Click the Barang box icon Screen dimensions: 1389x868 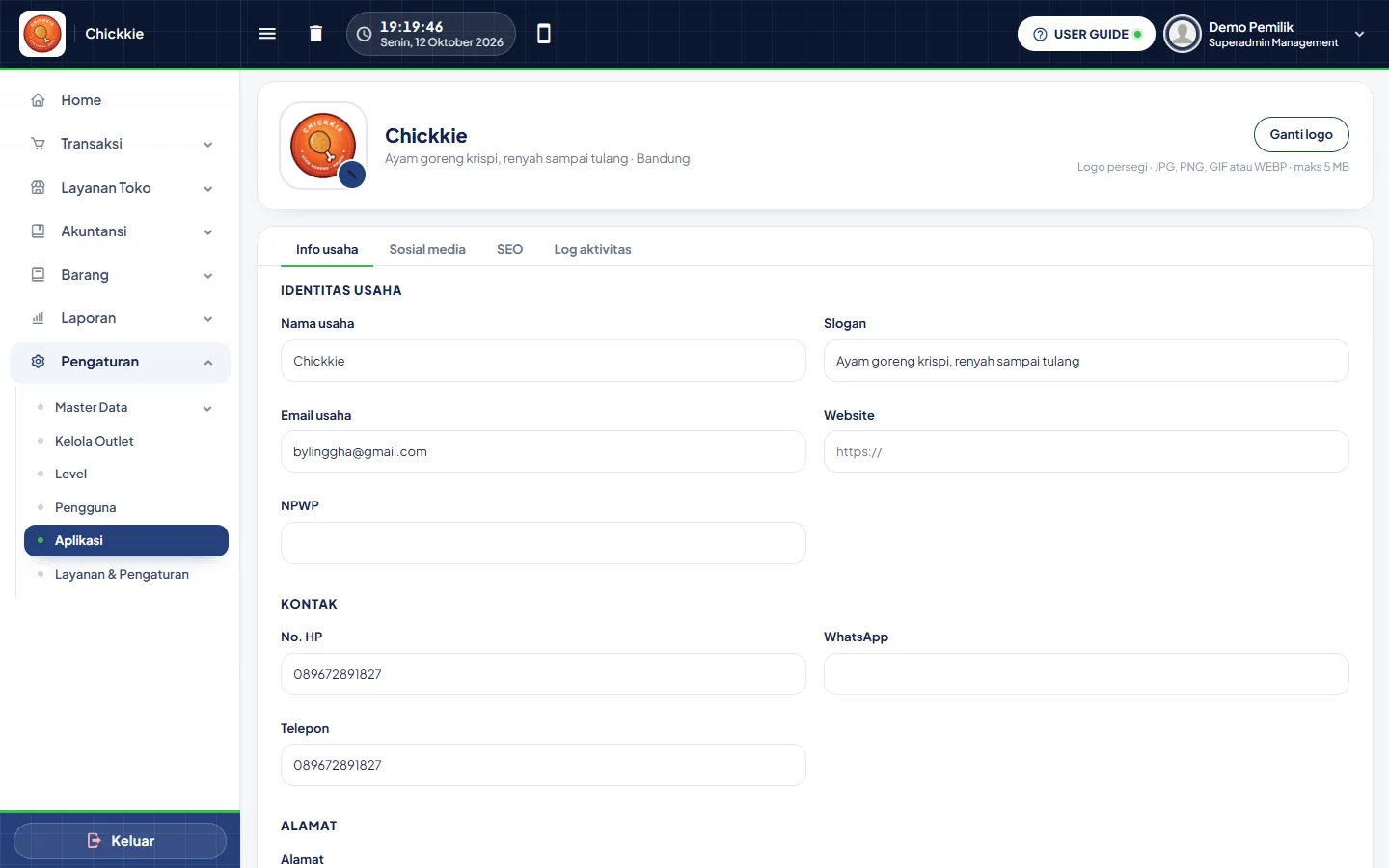point(39,275)
